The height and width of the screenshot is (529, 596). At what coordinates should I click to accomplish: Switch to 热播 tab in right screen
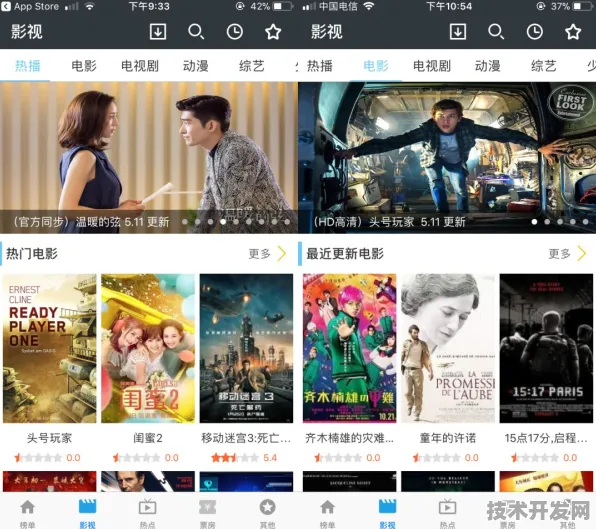click(x=320, y=66)
